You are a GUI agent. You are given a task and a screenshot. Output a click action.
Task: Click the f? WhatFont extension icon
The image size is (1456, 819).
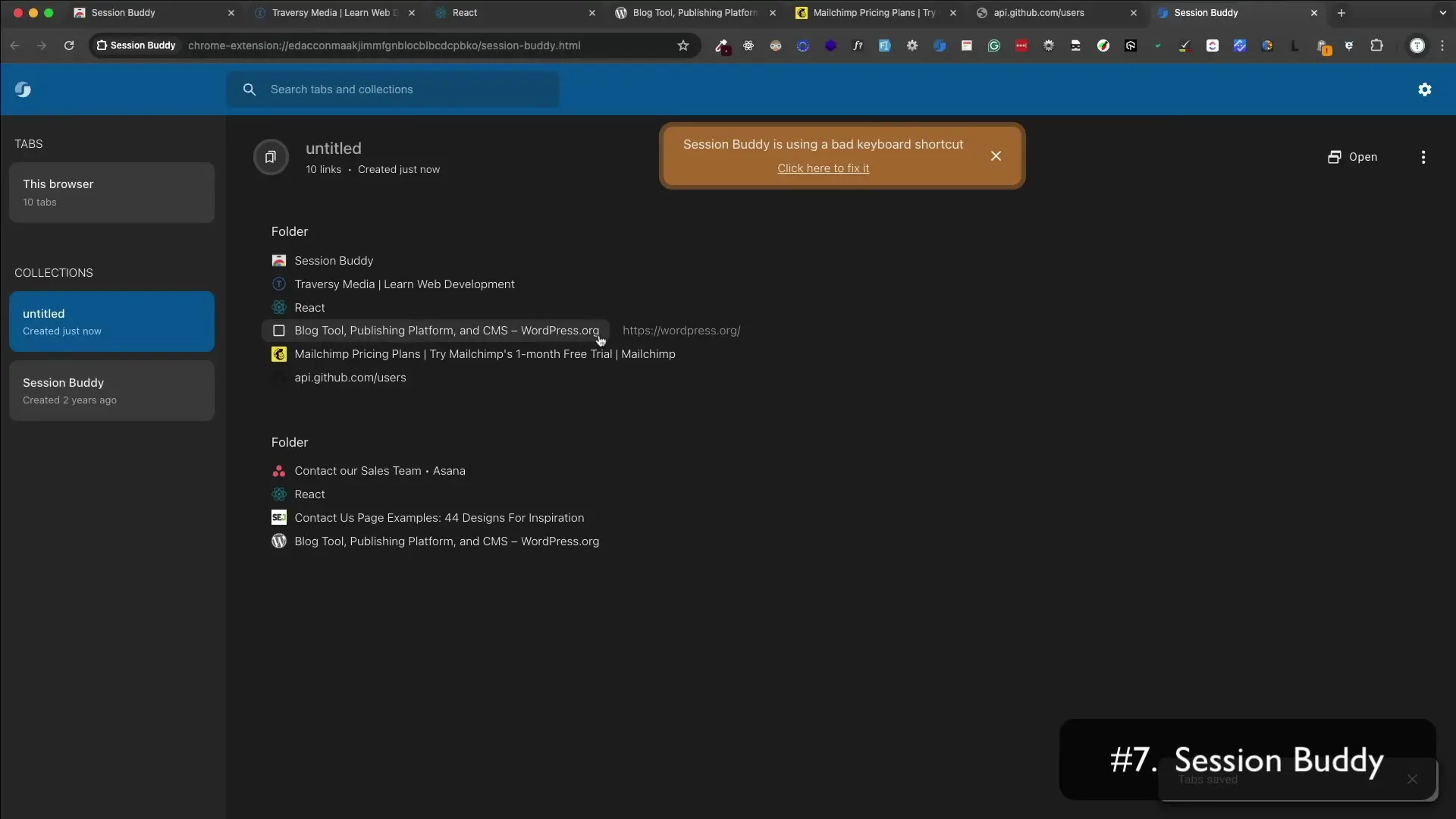pos(858,45)
